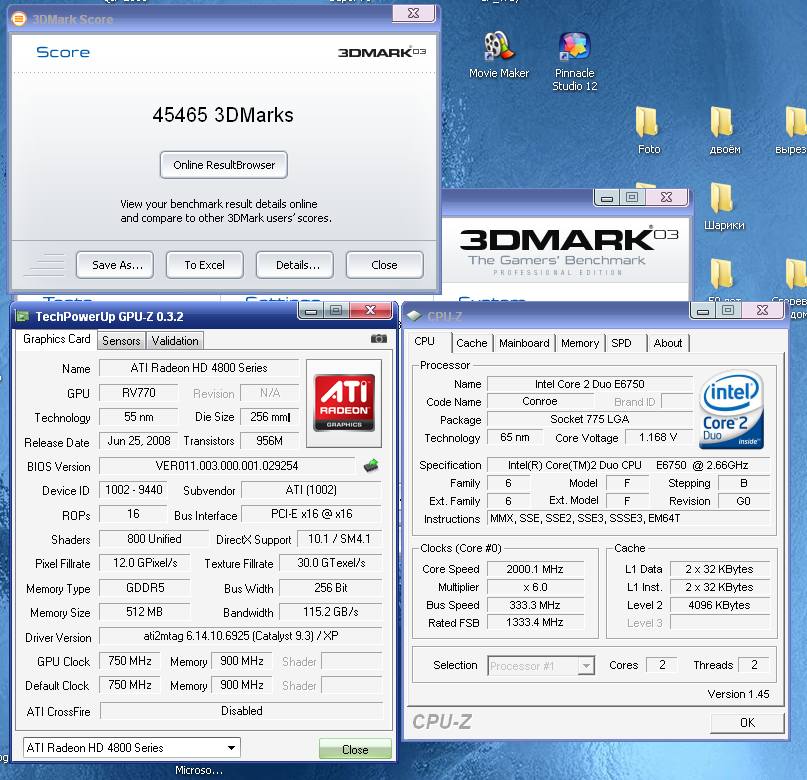Click the 3DMark Score title bar icon
This screenshot has height=780, width=807.
tap(19, 20)
